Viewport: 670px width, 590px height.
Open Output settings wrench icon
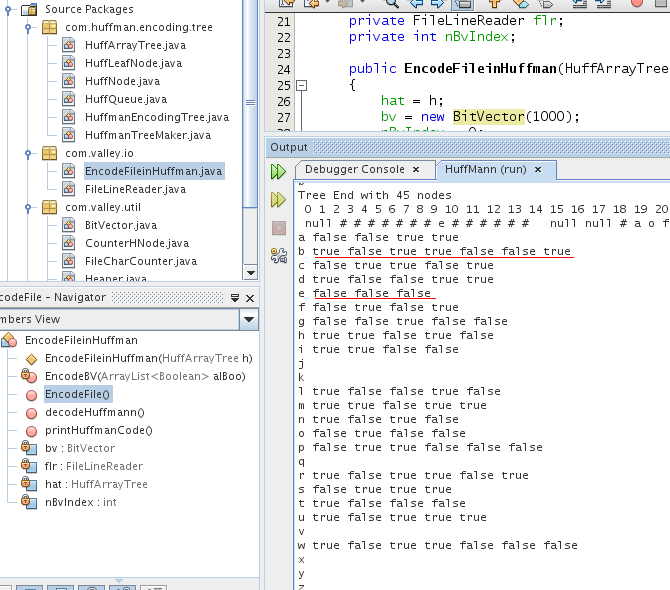click(x=279, y=255)
